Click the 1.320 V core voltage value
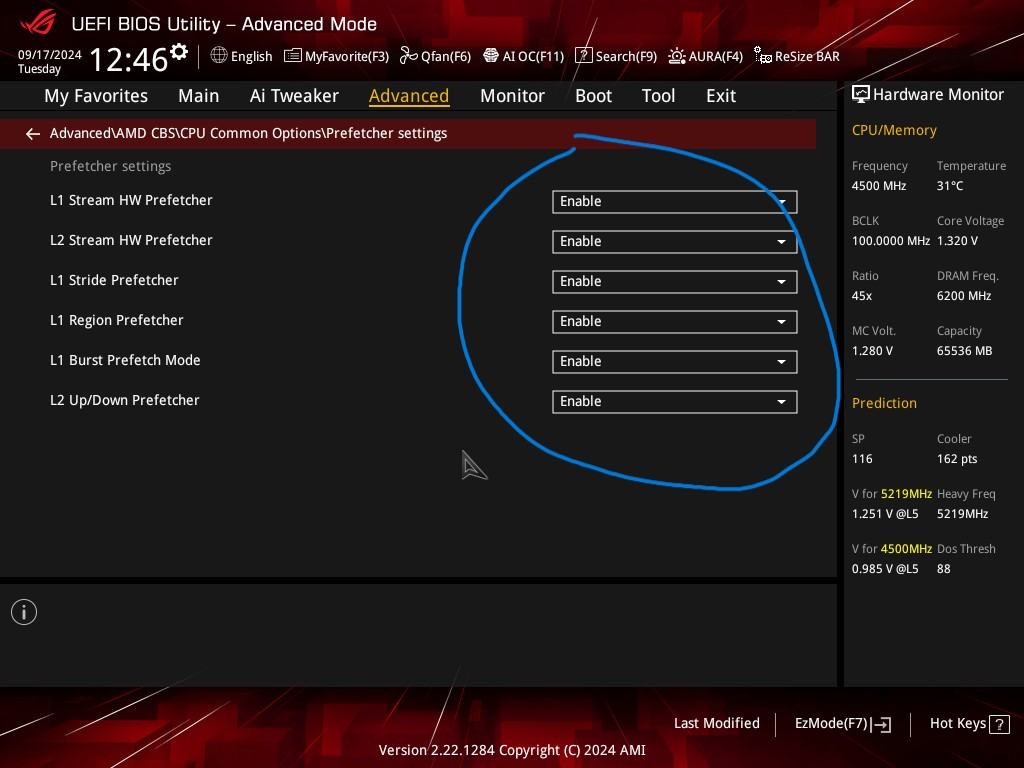This screenshot has height=768, width=1024. click(x=957, y=241)
